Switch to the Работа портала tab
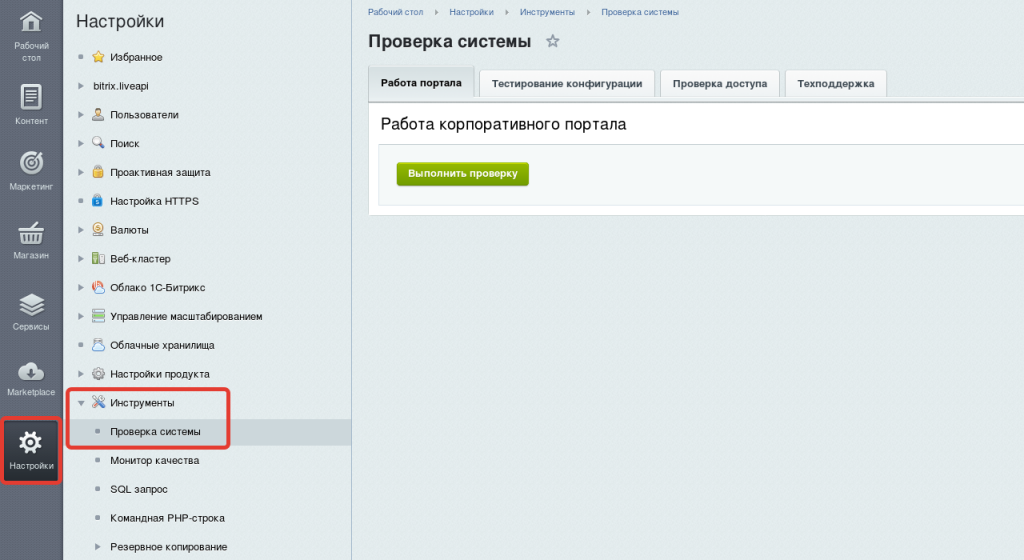The width and height of the screenshot is (1024, 560). [421, 83]
